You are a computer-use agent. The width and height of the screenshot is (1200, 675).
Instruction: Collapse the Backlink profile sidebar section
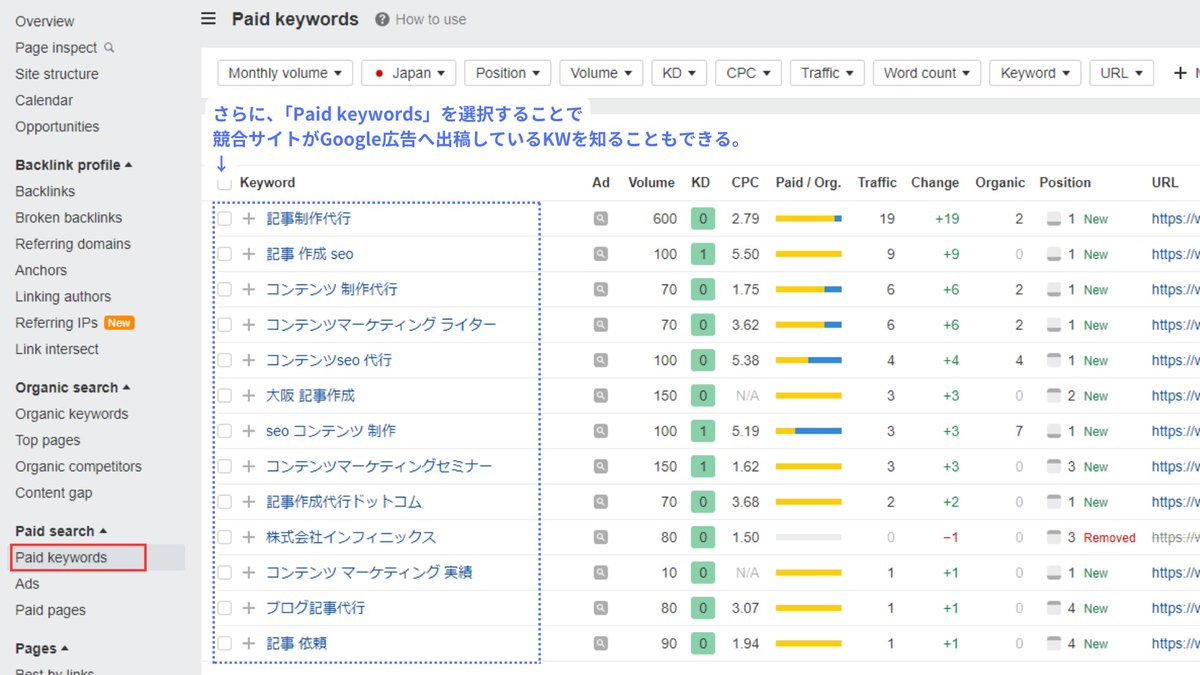pyautogui.click(x=74, y=165)
